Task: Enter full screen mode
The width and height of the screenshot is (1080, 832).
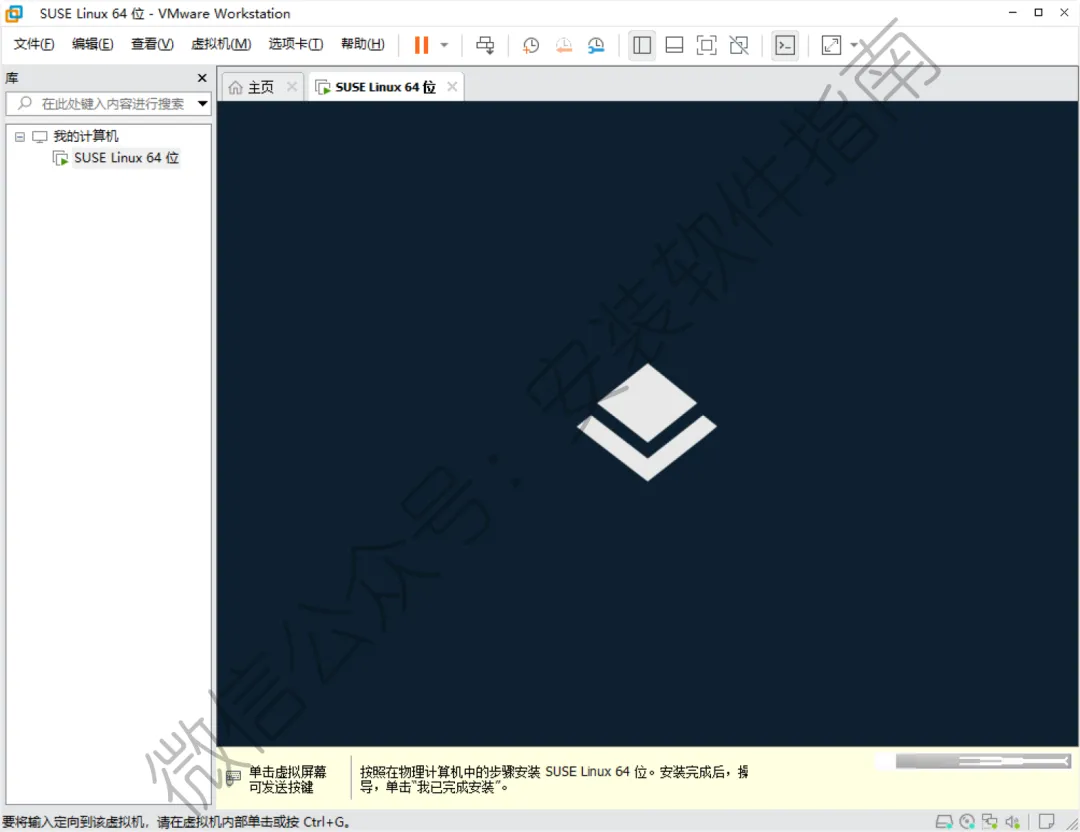Action: [x=707, y=45]
